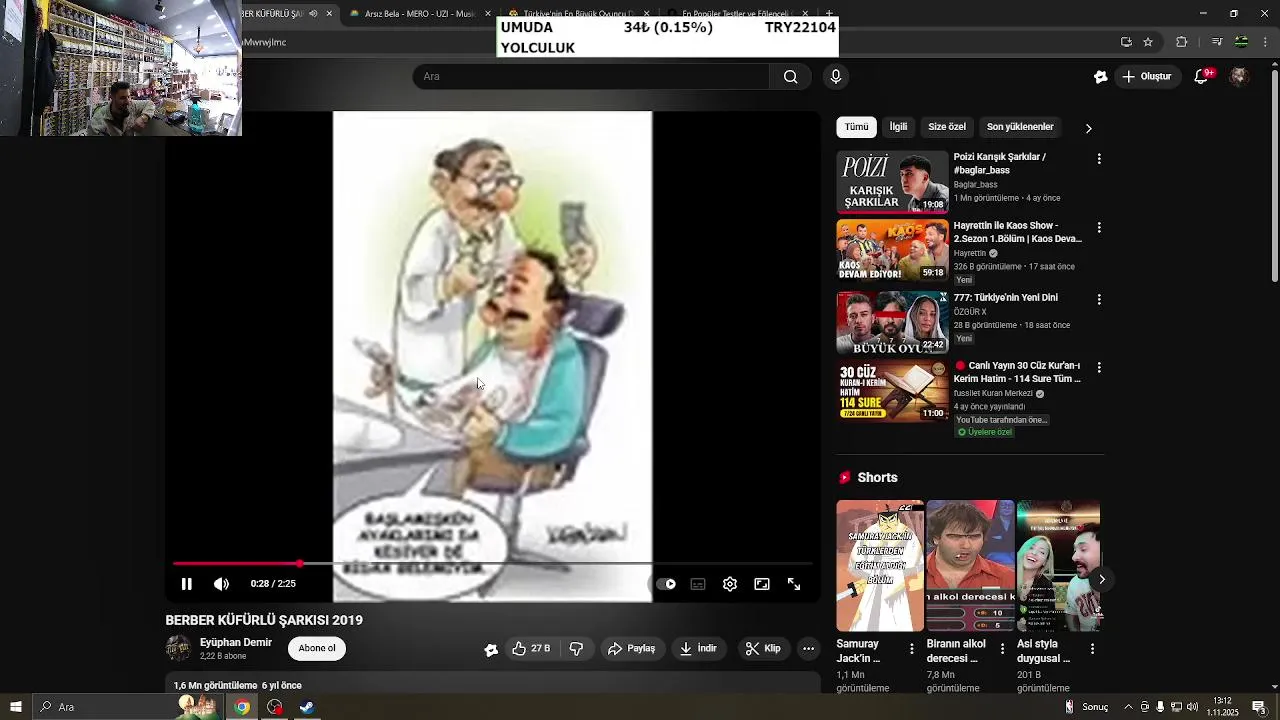Click the 'Klip' scissors button

[762, 649]
